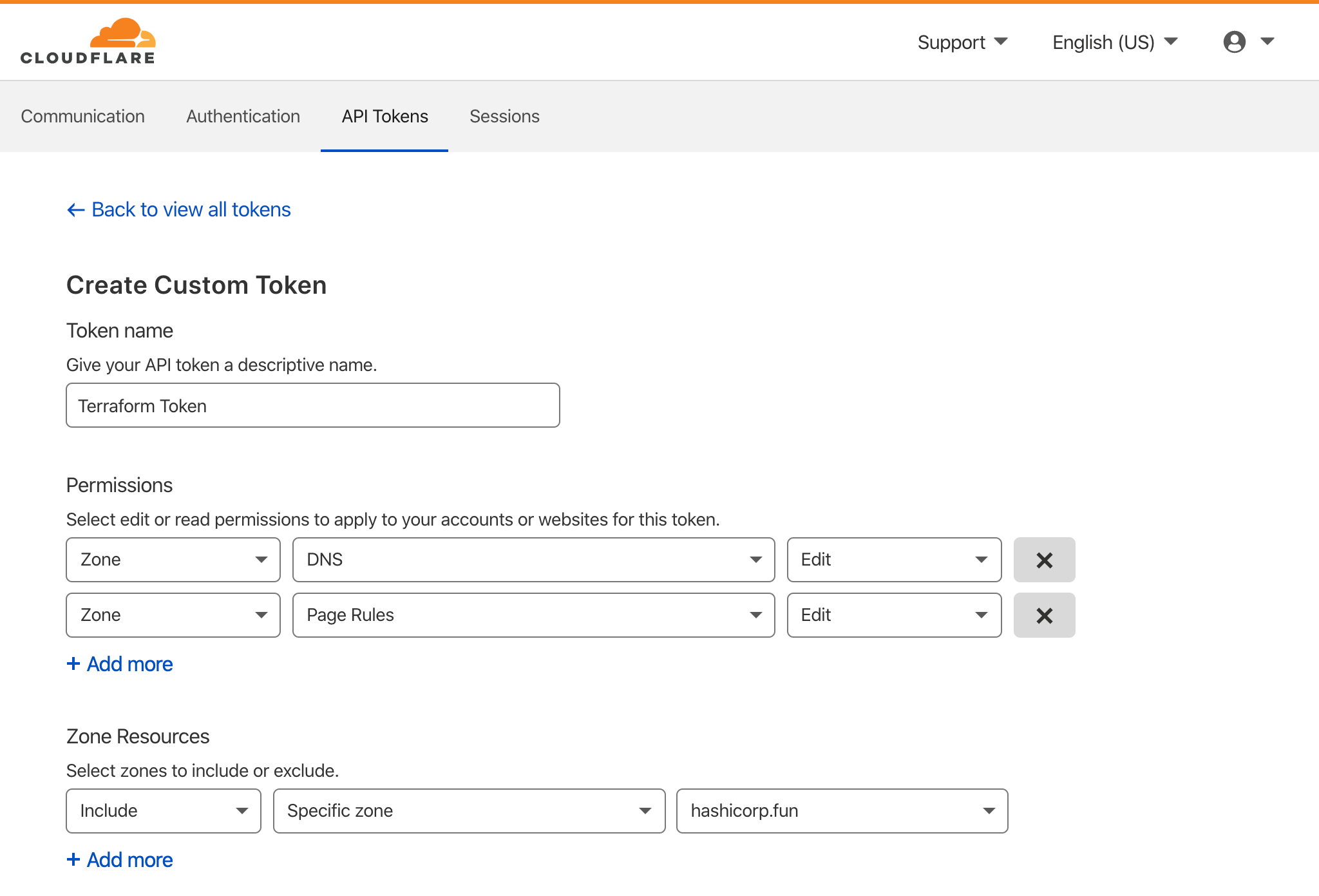Image resolution: width=1319 pixels, height=896 pixels.
Task: Open the Edit dropdown in Page Rules row
Action: (894, 615)
